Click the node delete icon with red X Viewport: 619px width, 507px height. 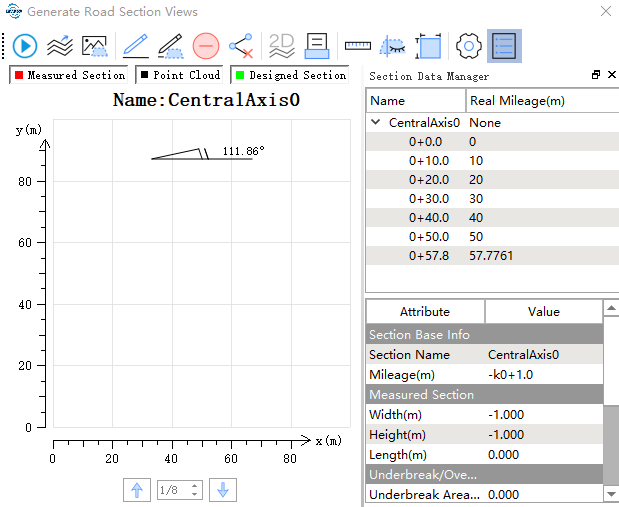coord(241,46)
